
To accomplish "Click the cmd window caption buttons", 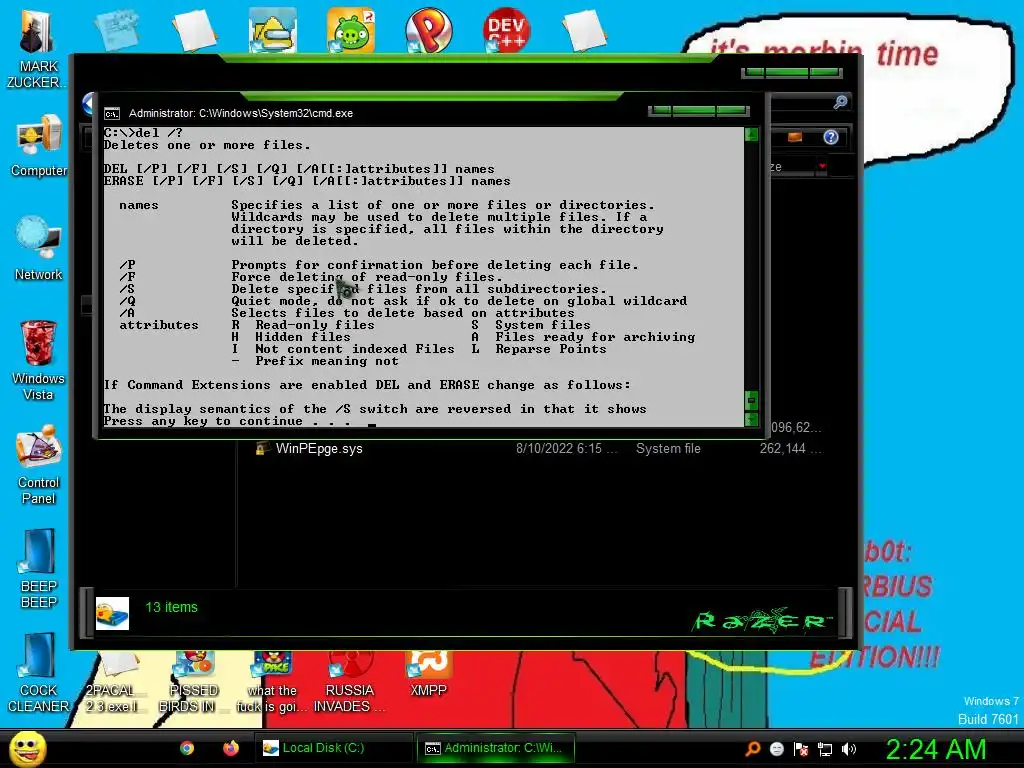I will (x=699, y=110).
